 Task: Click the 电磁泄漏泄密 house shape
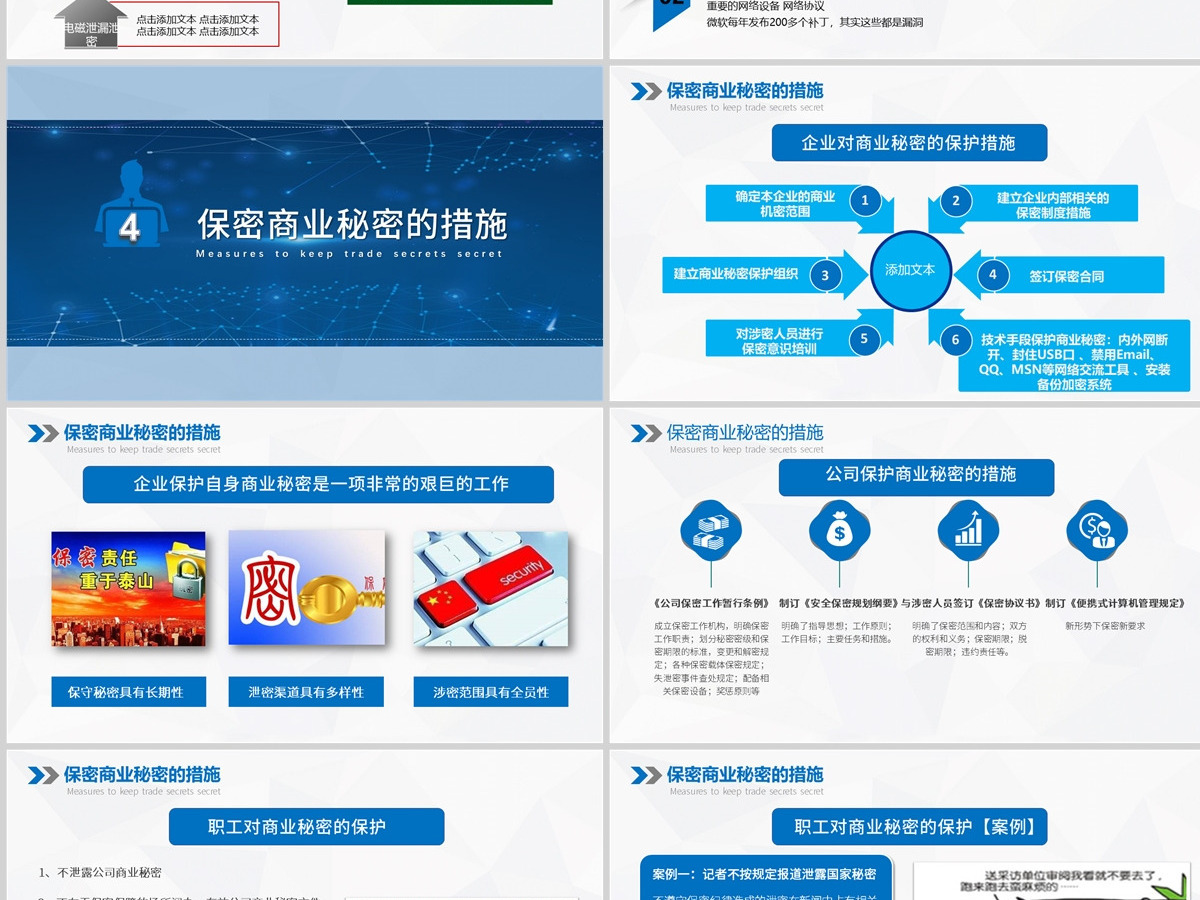point(91,26)
